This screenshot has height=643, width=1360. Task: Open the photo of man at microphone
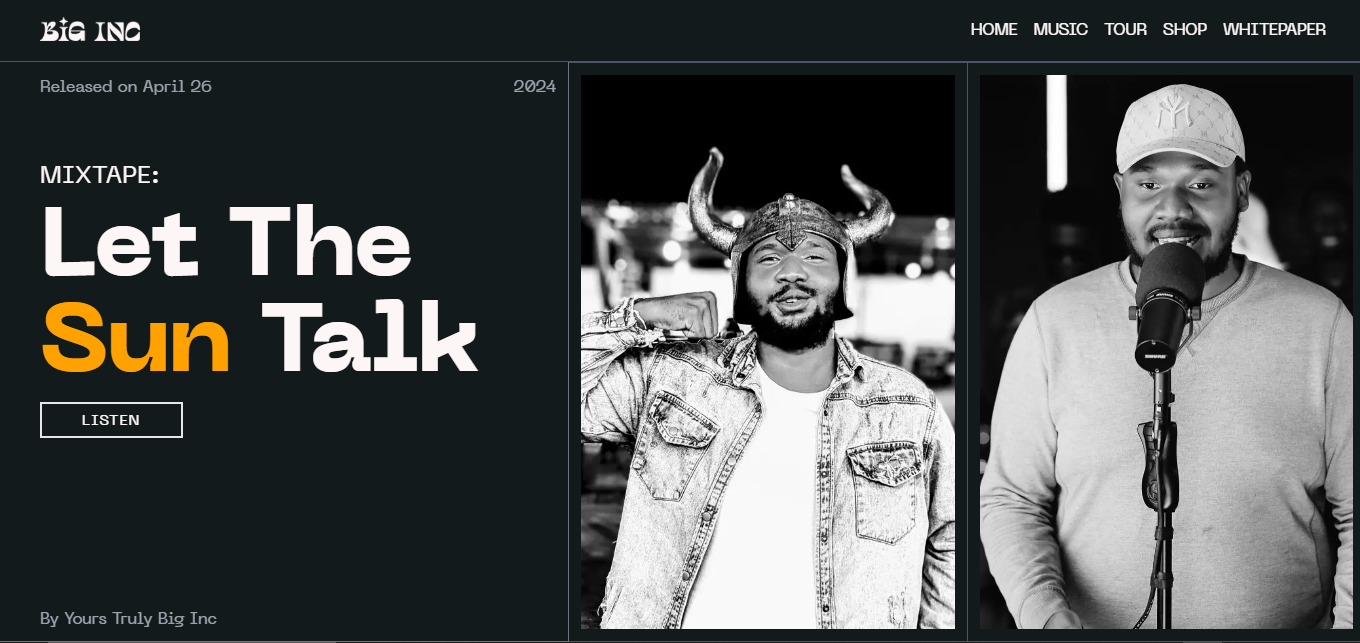(x=1166, y=352)
